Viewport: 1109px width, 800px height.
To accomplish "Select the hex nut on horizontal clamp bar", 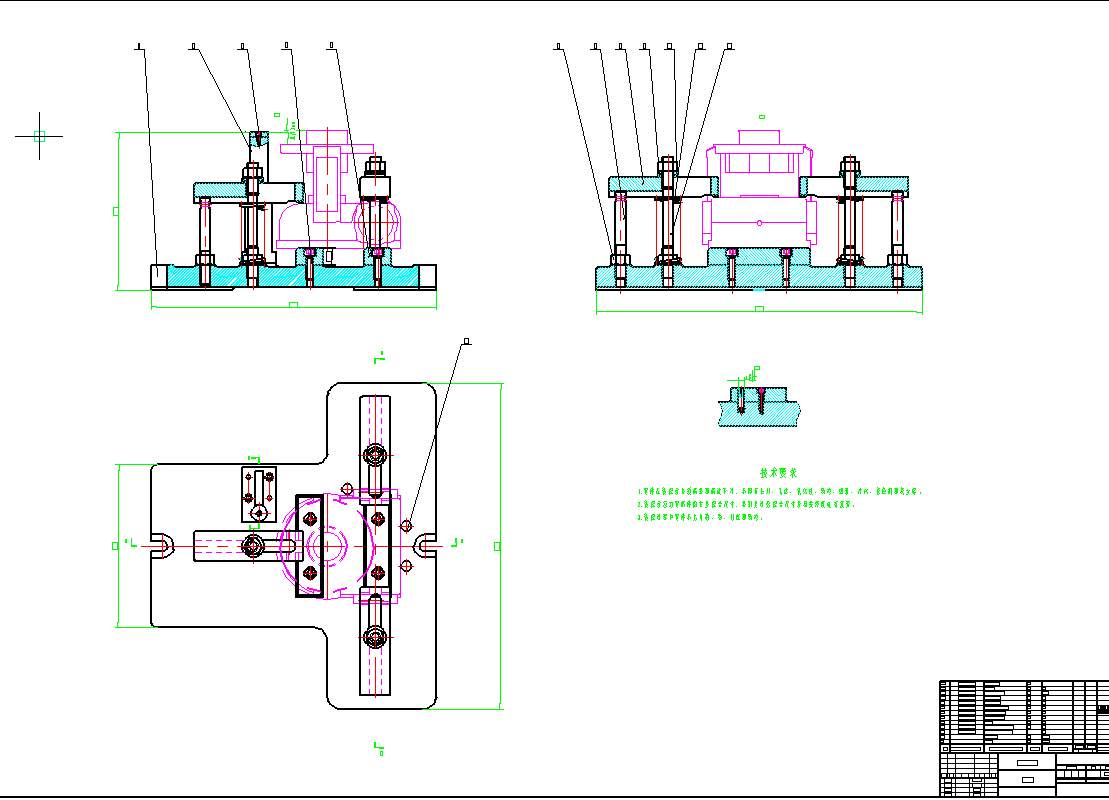I will click(x=253, y=546).
